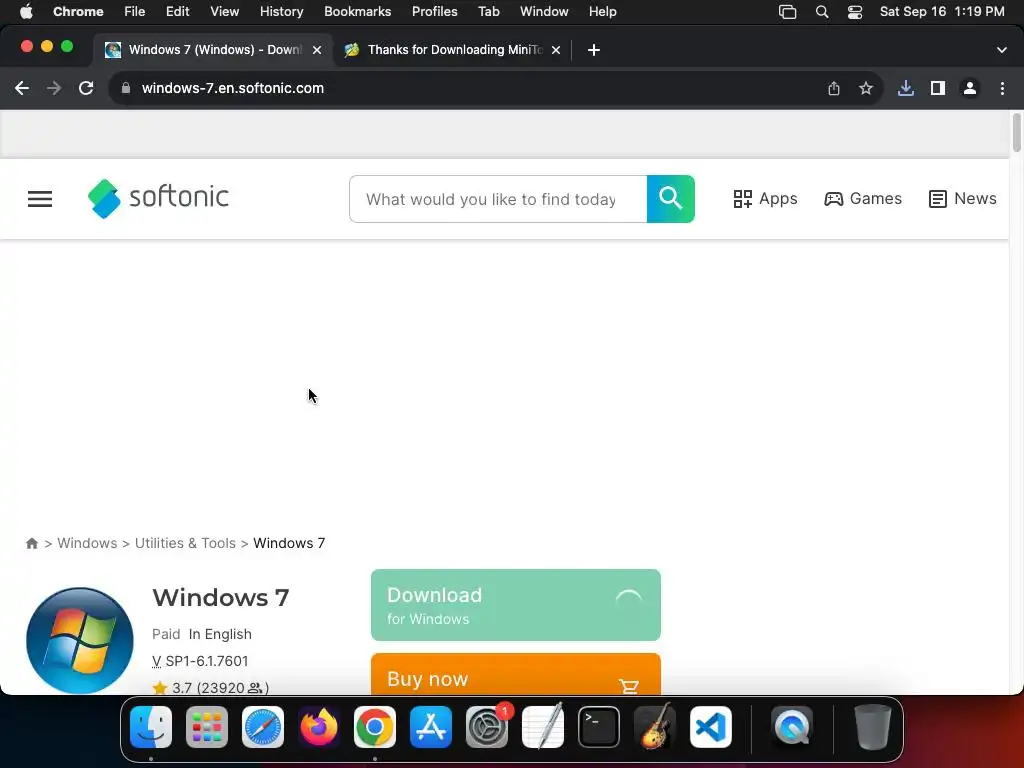Click the version SP1-6.1.7601 text

pos(200,661)
